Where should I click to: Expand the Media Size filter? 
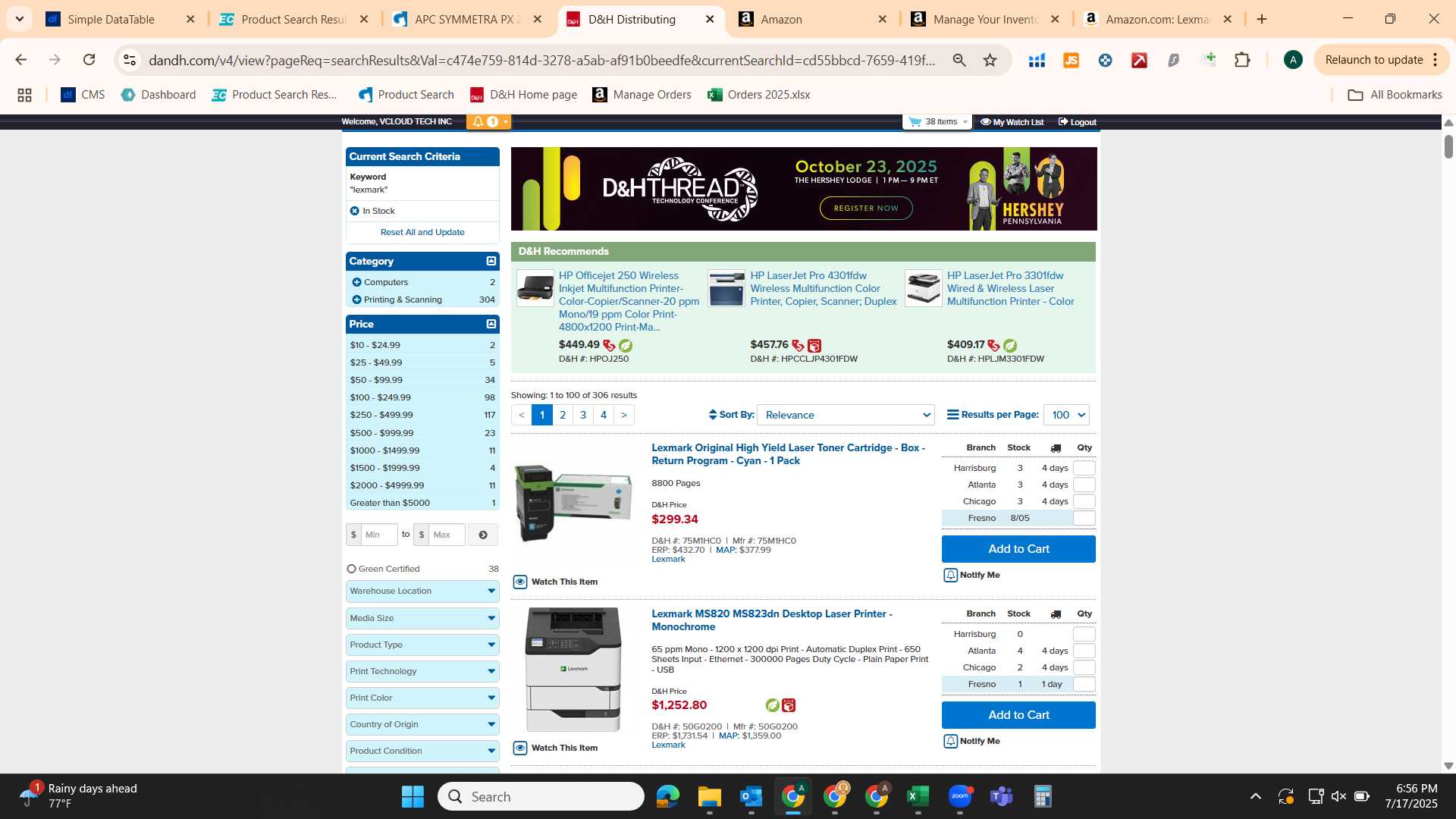click(422, 618)
